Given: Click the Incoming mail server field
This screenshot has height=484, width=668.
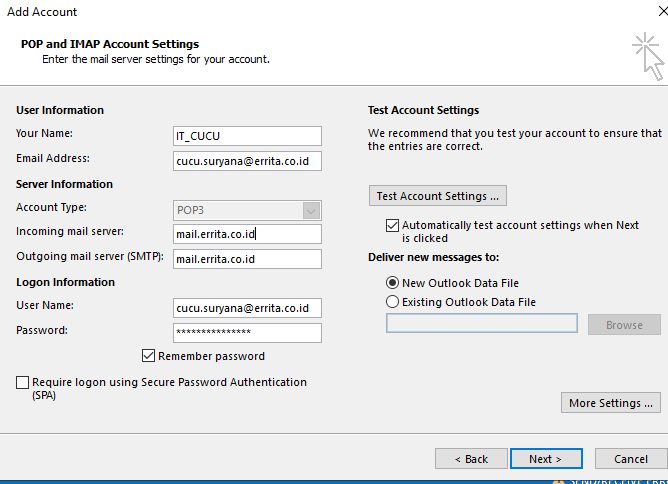Looking at the screenshot, I should point(246,234).
